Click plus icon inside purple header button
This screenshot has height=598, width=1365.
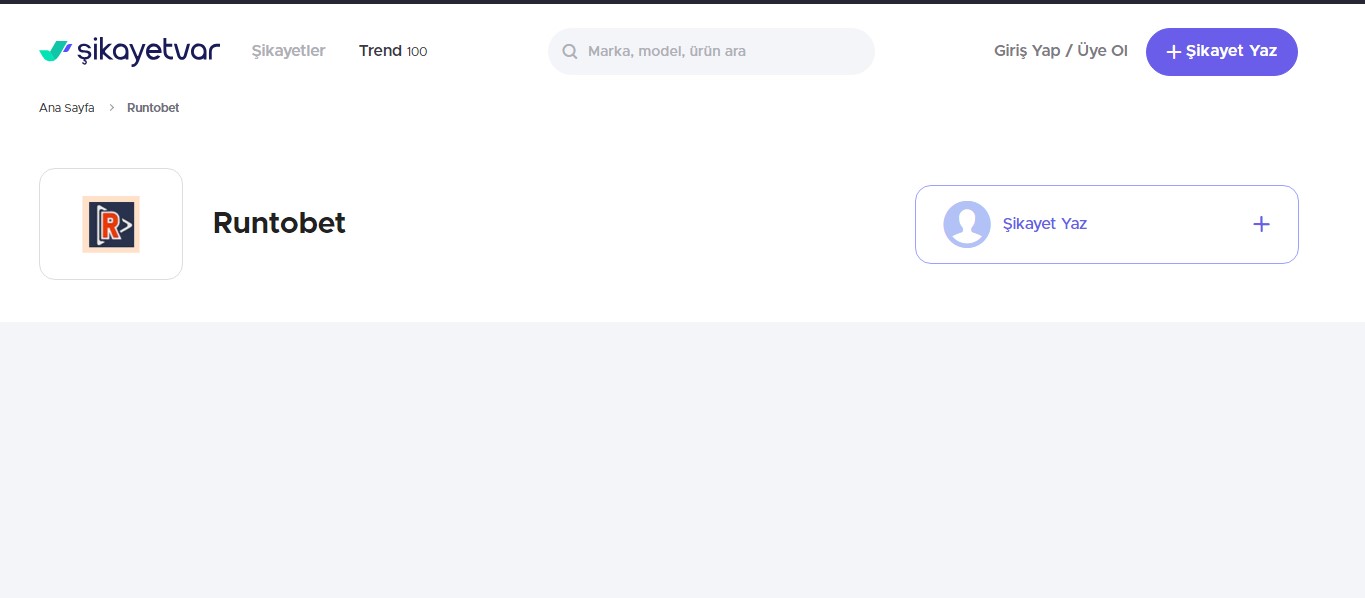(x=1174, y=52)
